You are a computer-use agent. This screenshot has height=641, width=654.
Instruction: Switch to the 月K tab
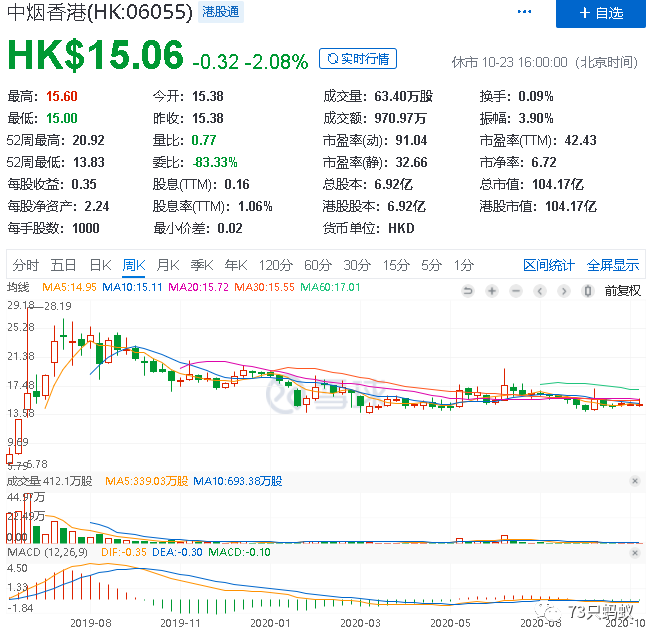(x=168, y=265)
